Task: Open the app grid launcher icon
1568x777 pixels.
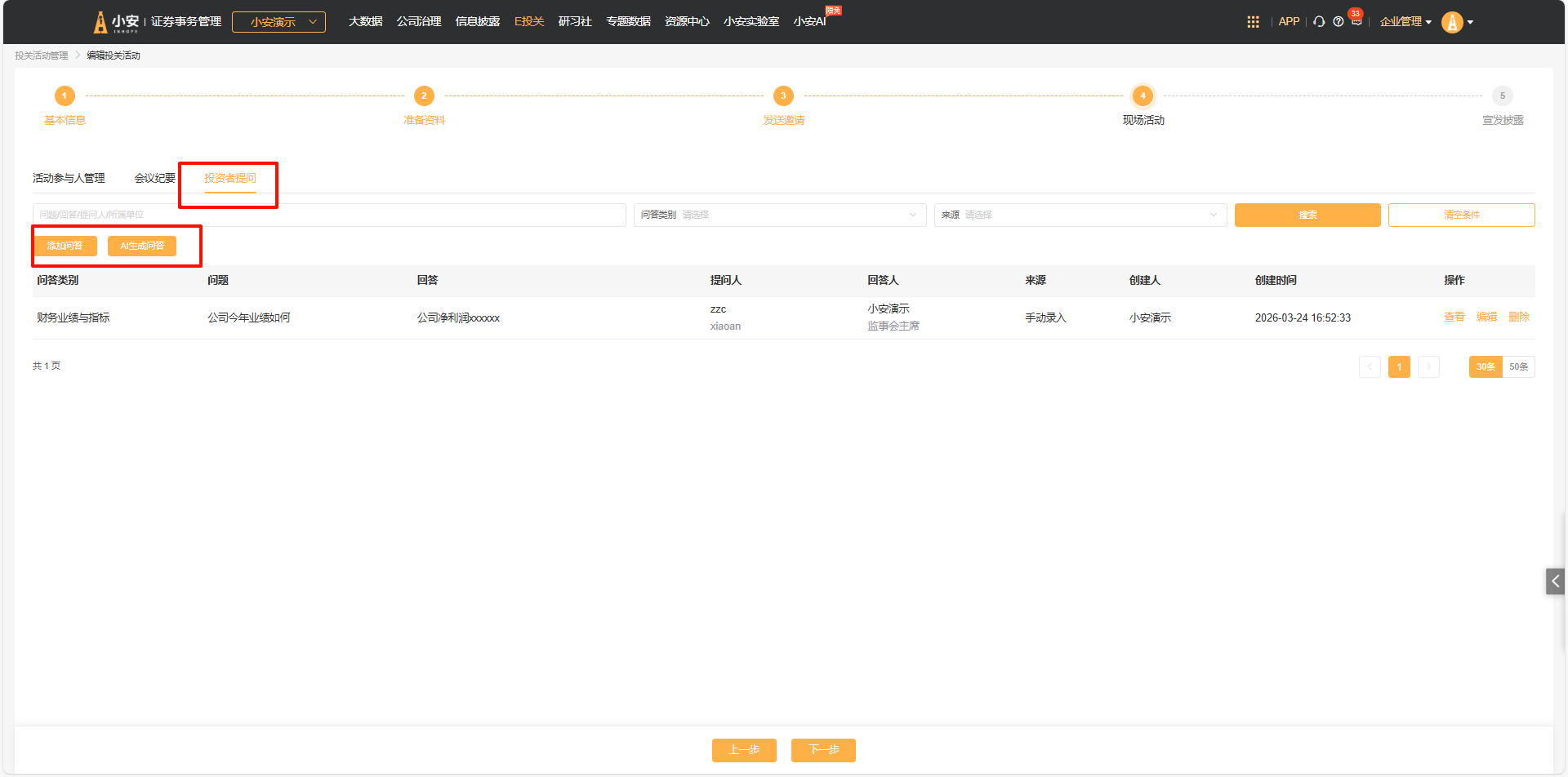Action: click(x=1253, y=22)
